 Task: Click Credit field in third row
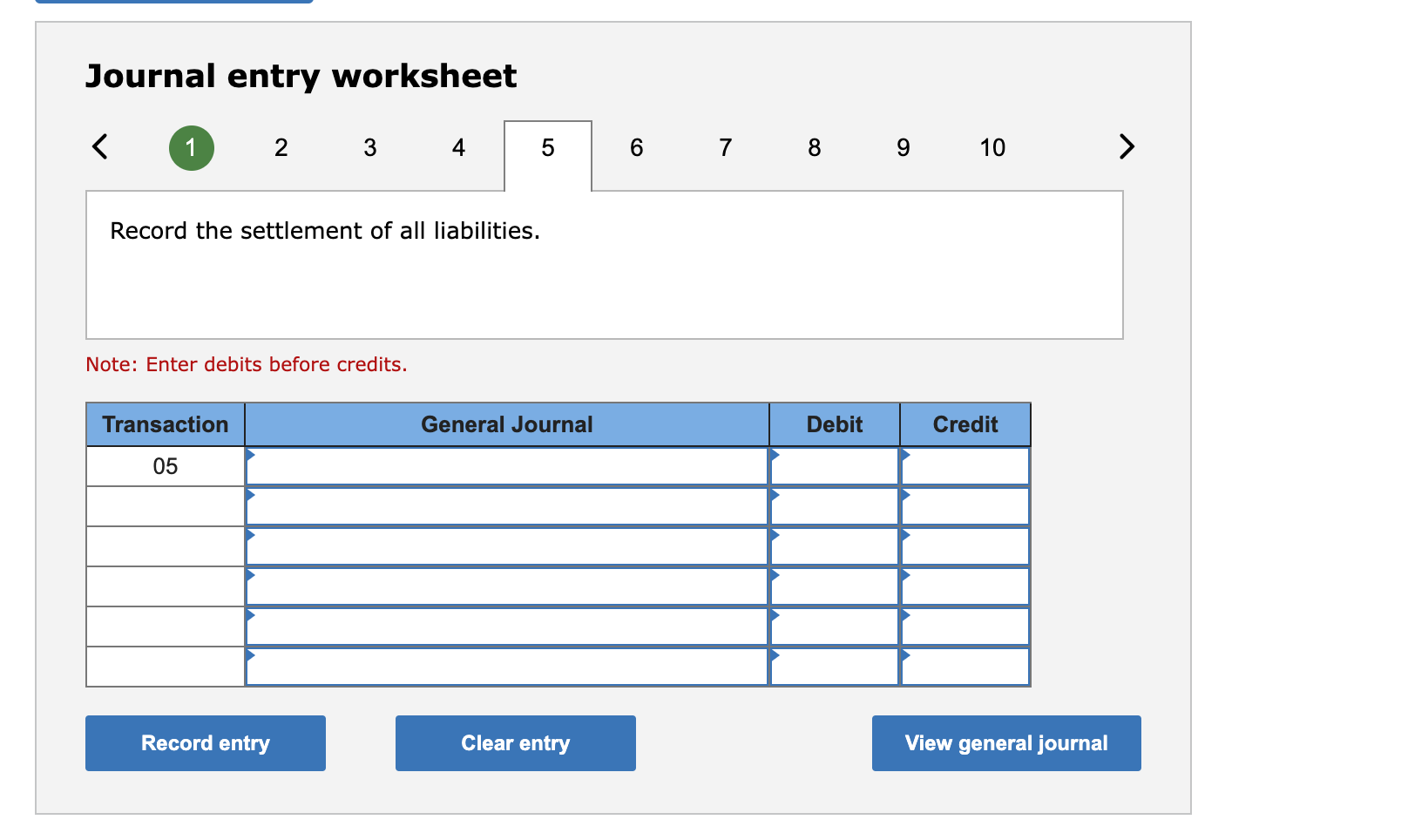tap(965, 546)
